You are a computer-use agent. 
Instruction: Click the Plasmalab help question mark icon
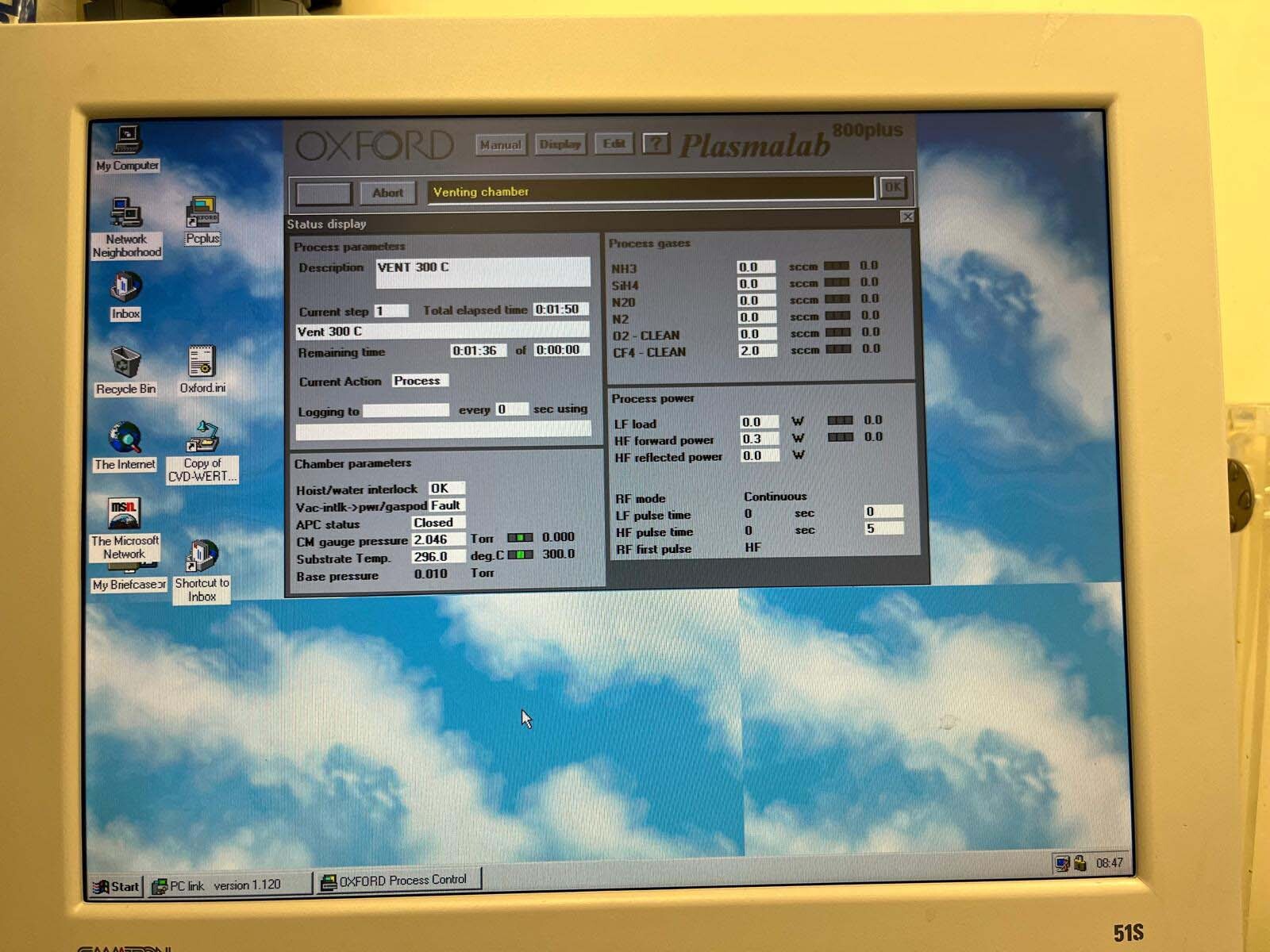pos(655,144)
